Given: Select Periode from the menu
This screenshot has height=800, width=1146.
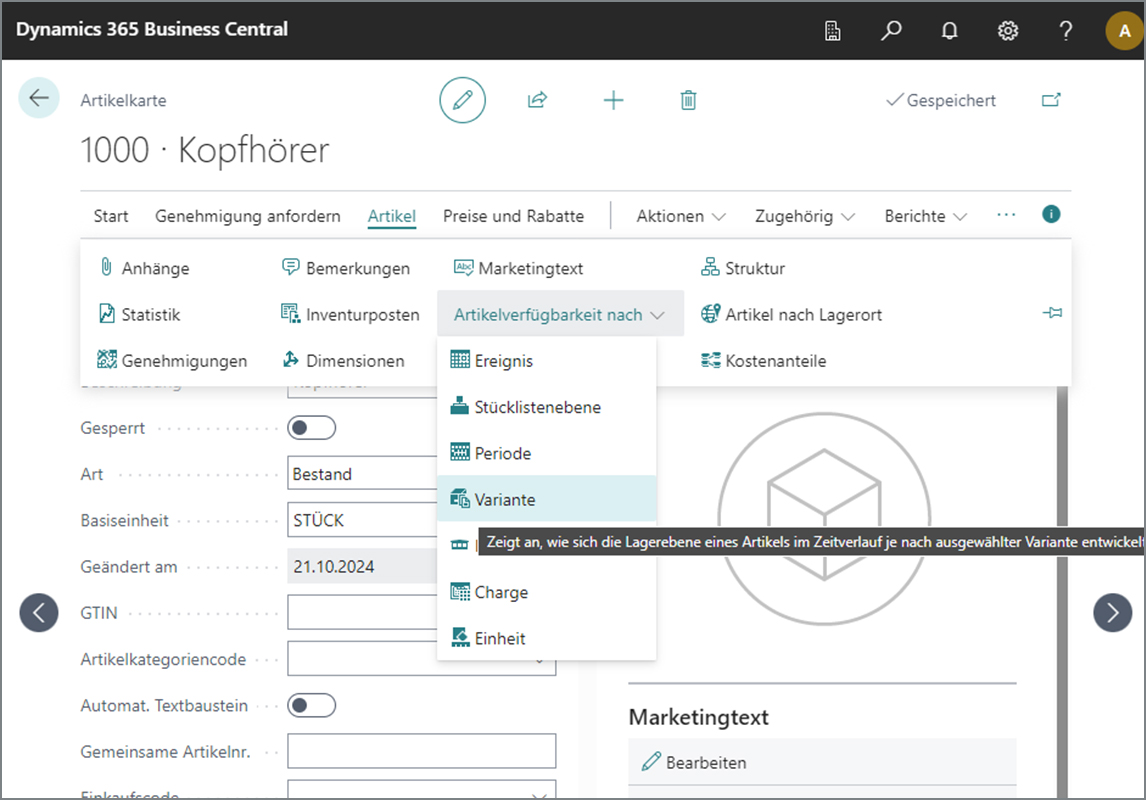Looking at the screenshot, I should point(547,453).
